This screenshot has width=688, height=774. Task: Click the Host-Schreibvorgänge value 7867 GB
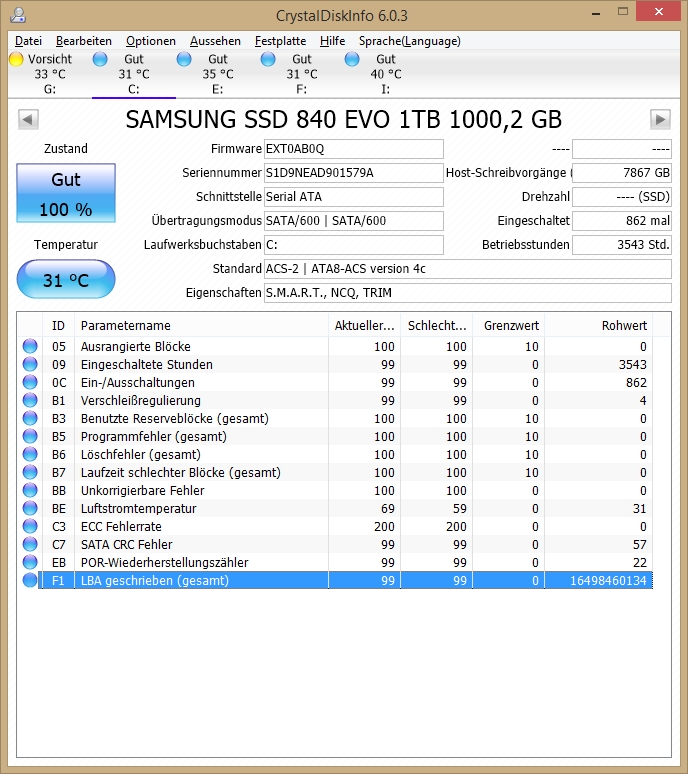[622, 173]
